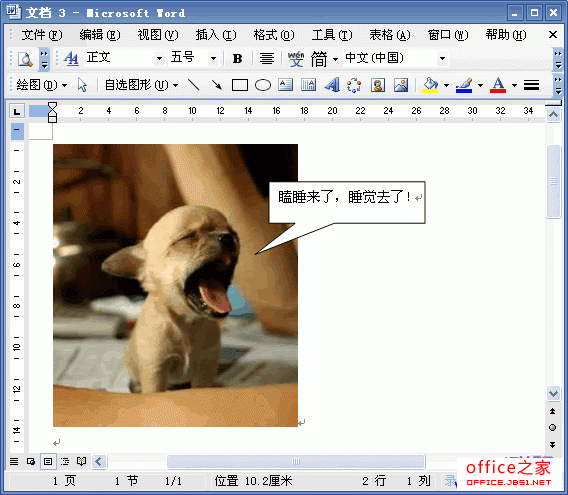Open the 绘图(D) Draw menu

[x=42, y=86]
